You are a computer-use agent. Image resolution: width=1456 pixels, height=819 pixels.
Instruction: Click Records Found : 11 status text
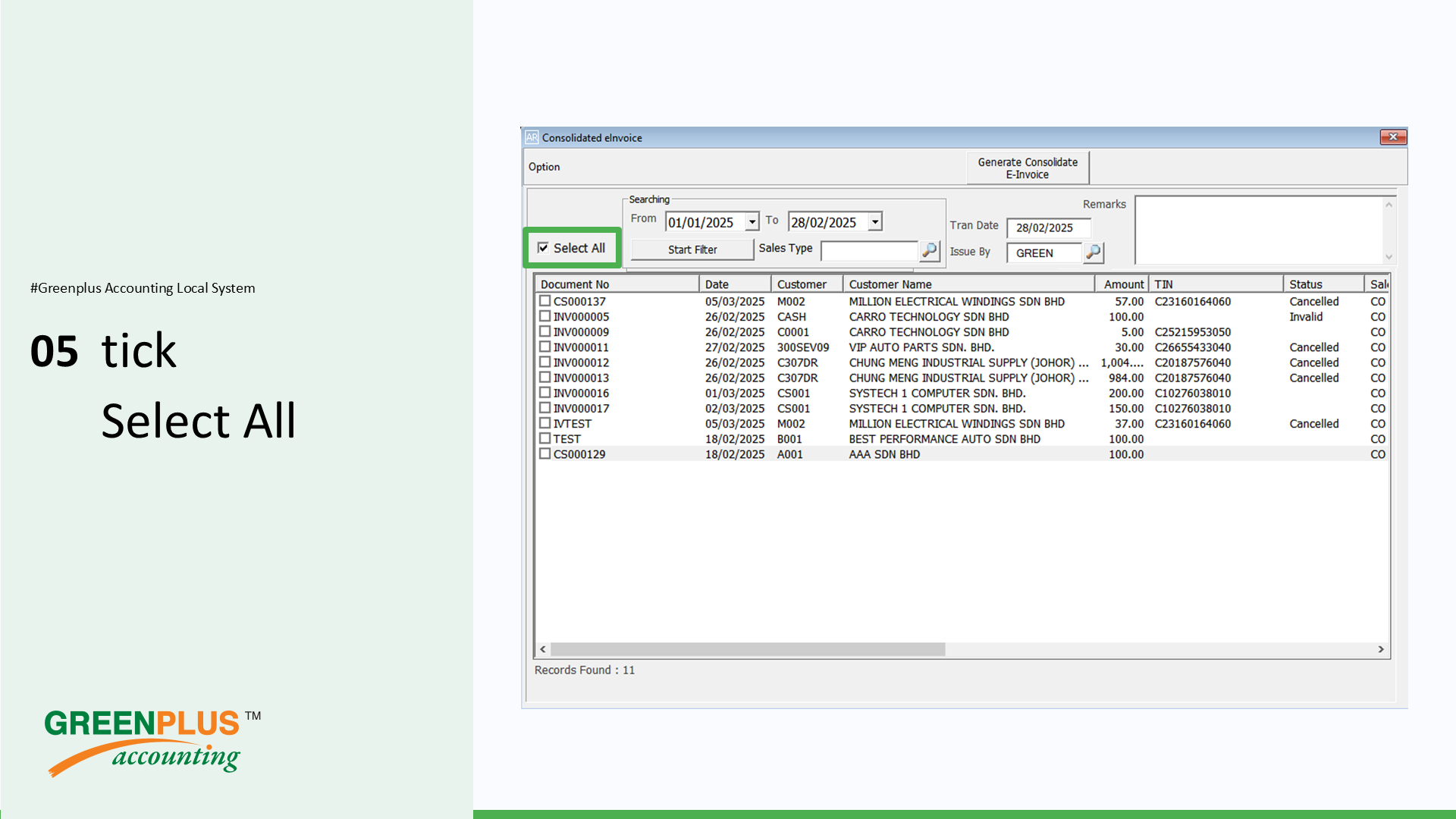585,670
